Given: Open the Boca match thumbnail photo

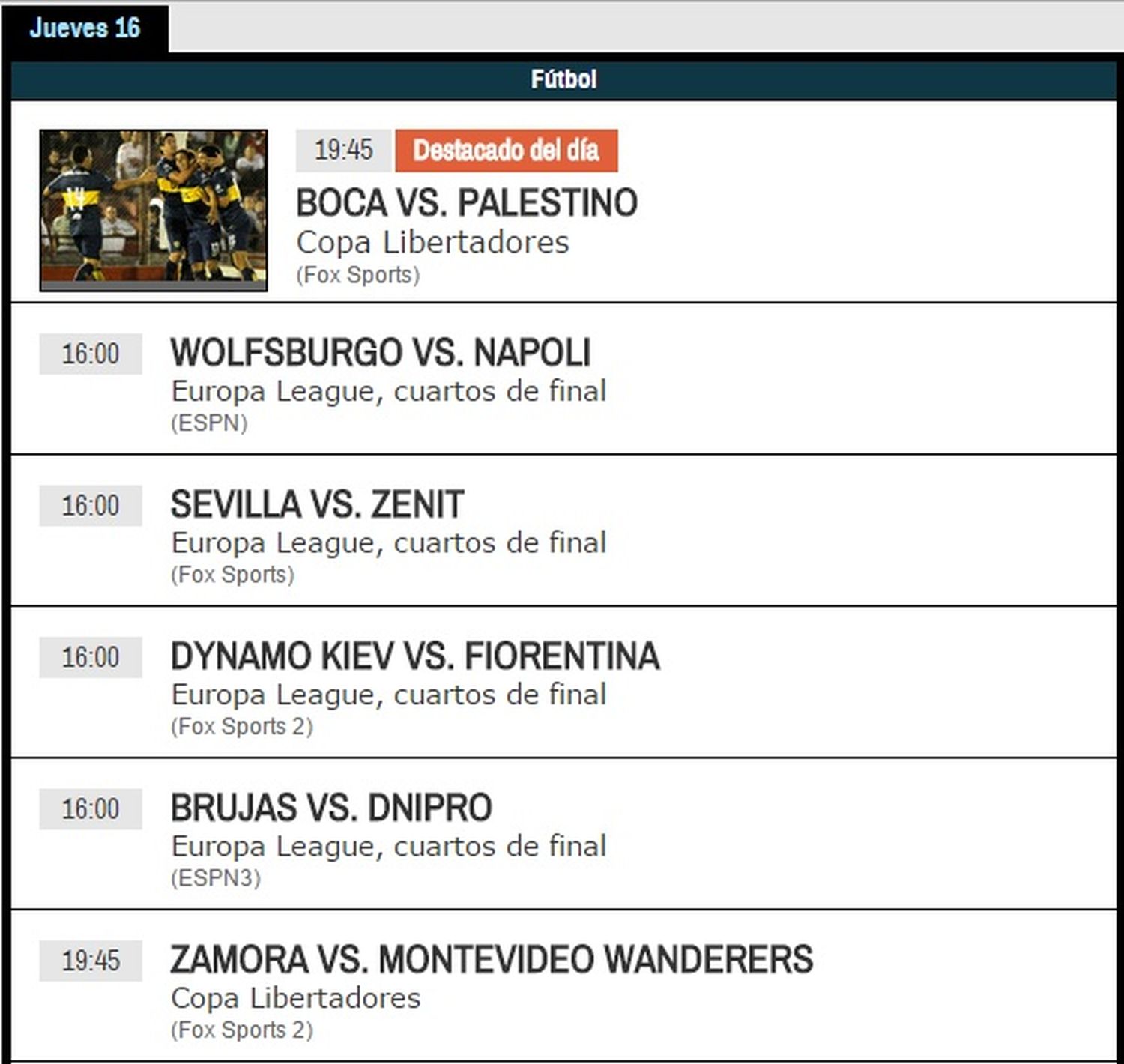Looking at the screenshot, I should coord(154,210).
